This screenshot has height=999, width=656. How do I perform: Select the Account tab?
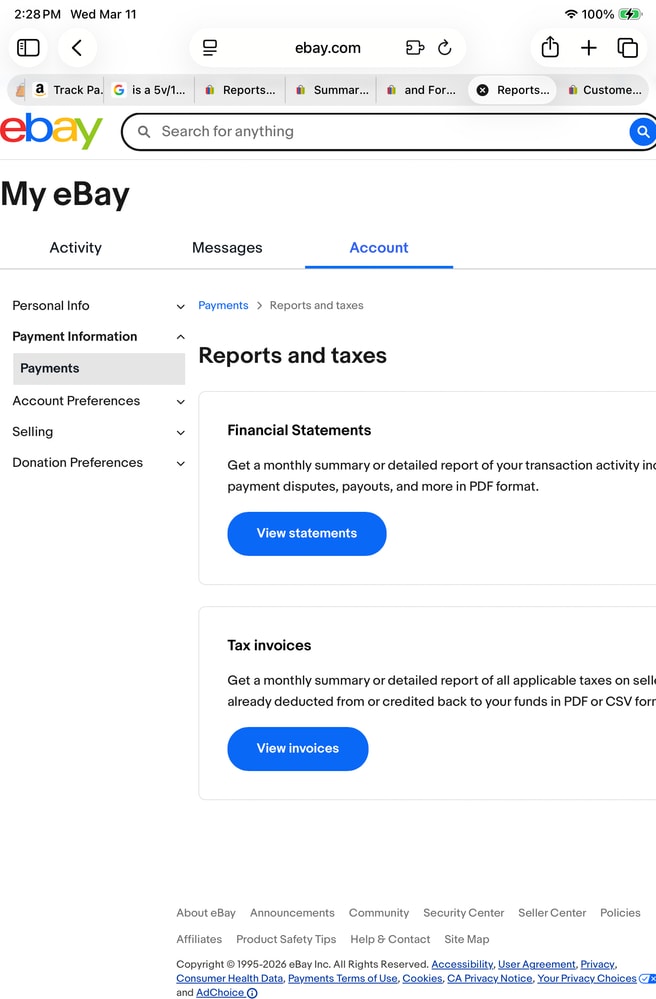(x=379, y=248)
